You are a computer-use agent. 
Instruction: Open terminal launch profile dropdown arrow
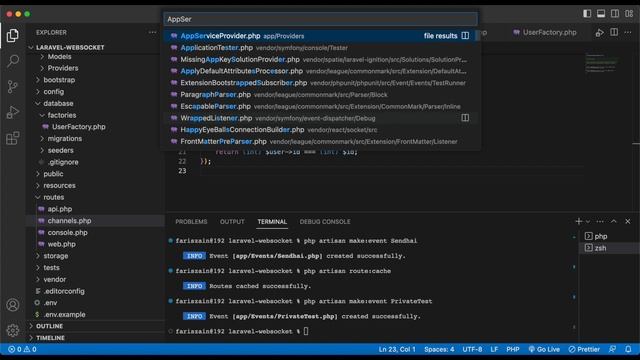click(588, 221)
